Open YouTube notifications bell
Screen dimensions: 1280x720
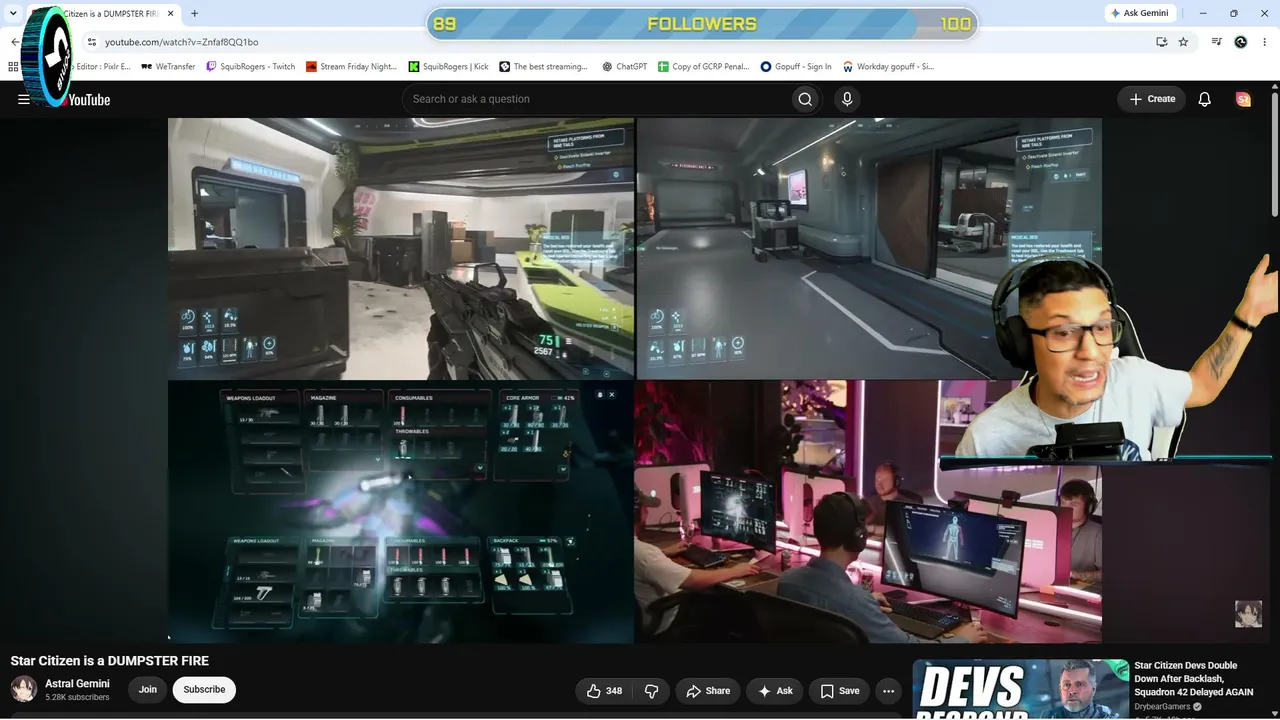(x=1205, y=99)
